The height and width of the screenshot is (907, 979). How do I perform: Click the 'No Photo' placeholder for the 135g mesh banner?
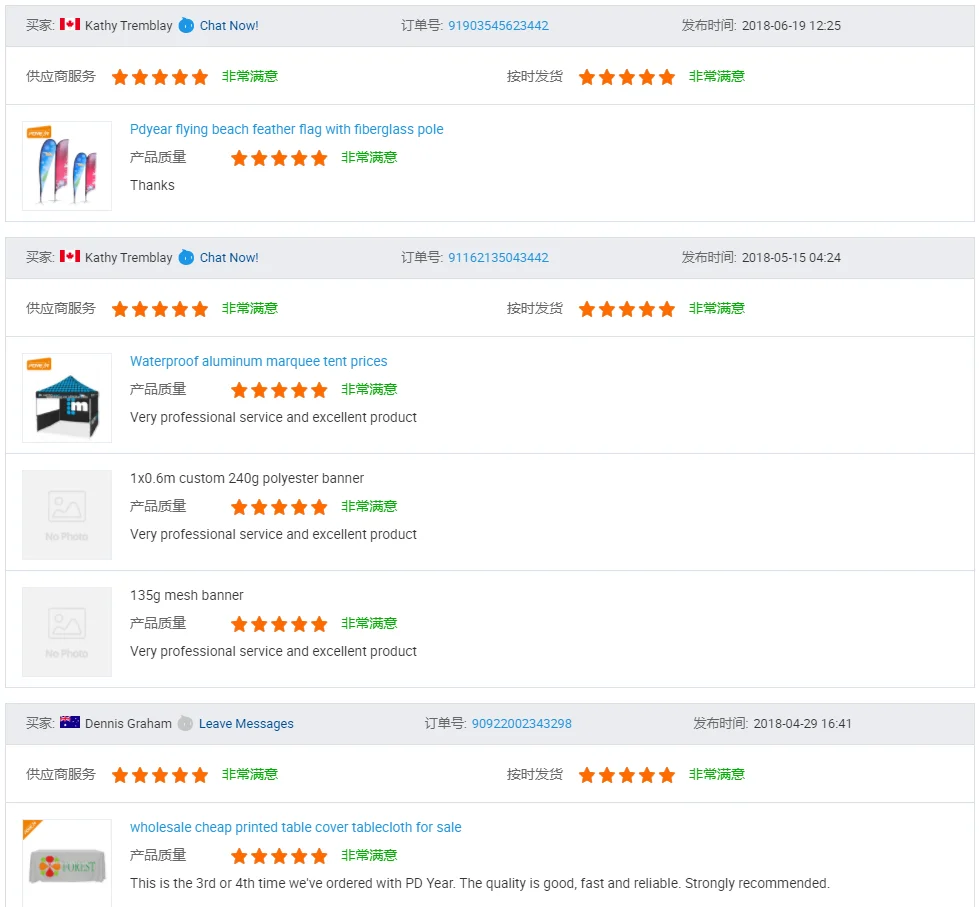point(67,631)
